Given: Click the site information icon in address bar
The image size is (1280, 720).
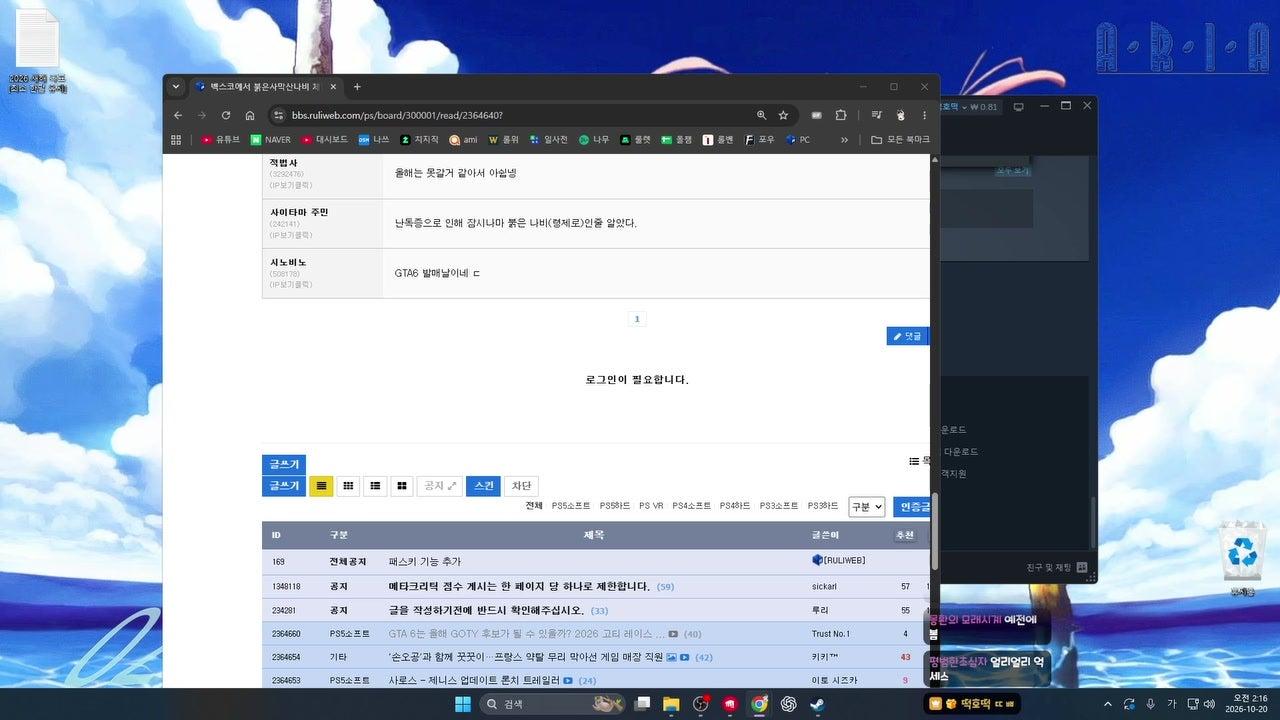Looking at the screenshot, I should coord(278,115).
